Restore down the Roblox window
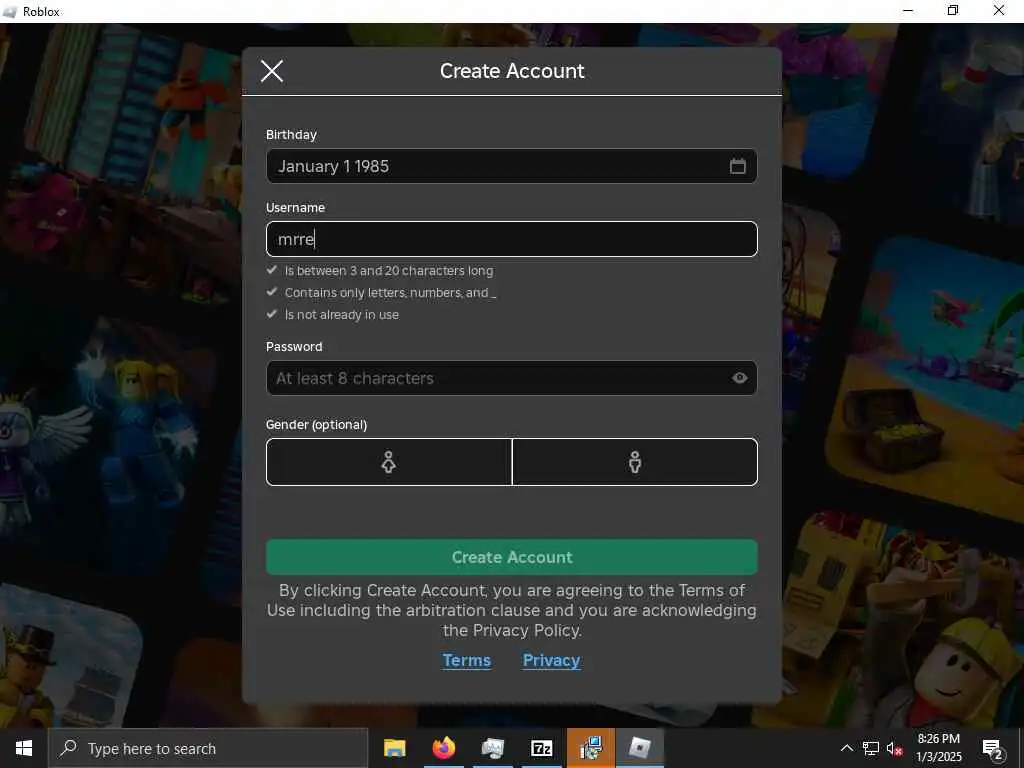The width and height of the screenshot is (1024, 768). (953, 11)
